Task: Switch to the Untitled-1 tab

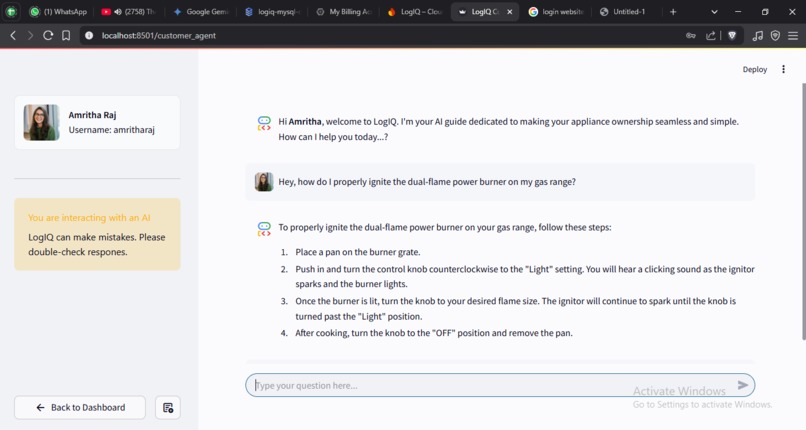Action: pos(623,11)
